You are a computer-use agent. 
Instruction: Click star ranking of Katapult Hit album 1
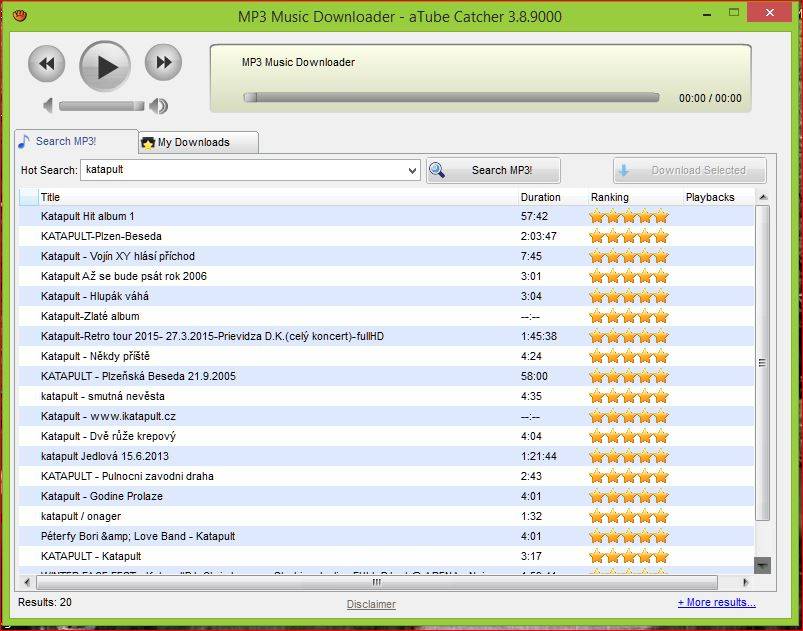click(629, 216)
